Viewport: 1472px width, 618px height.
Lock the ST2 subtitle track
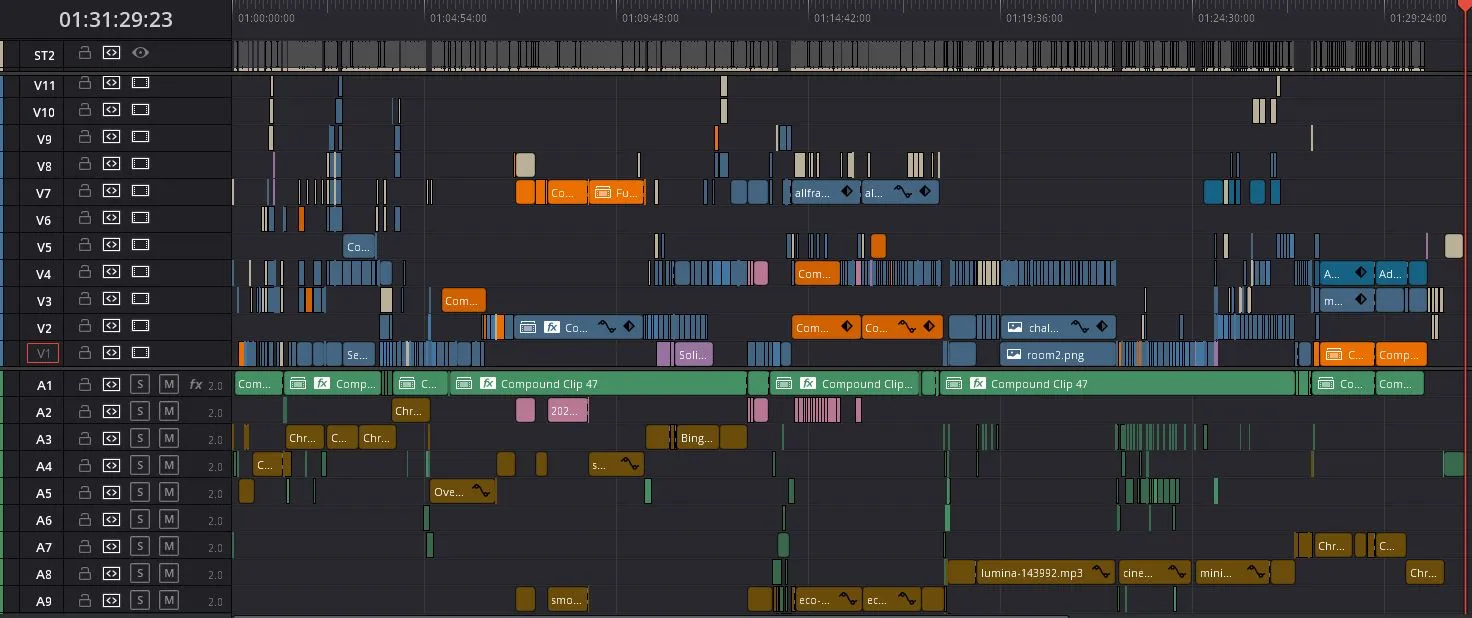pyautogui.click(x=85, y=52)
